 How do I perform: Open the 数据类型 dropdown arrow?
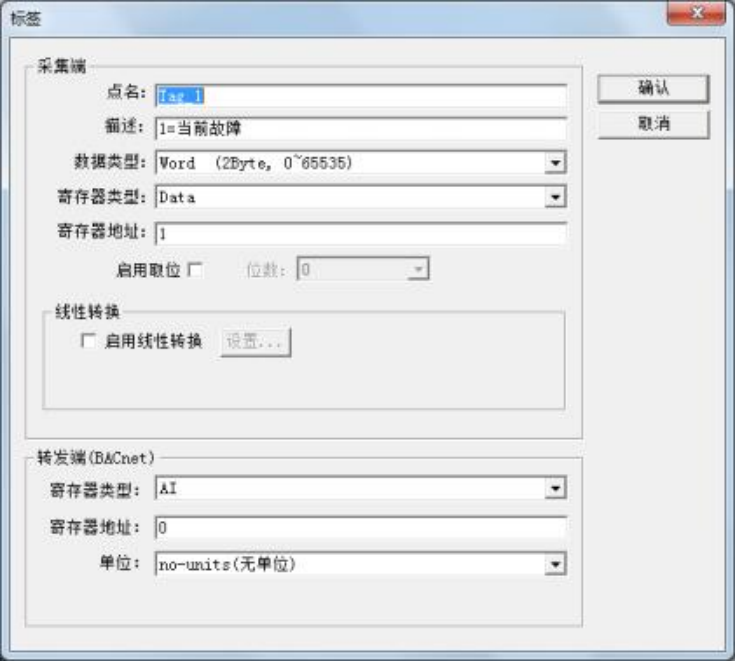(555, 163)
